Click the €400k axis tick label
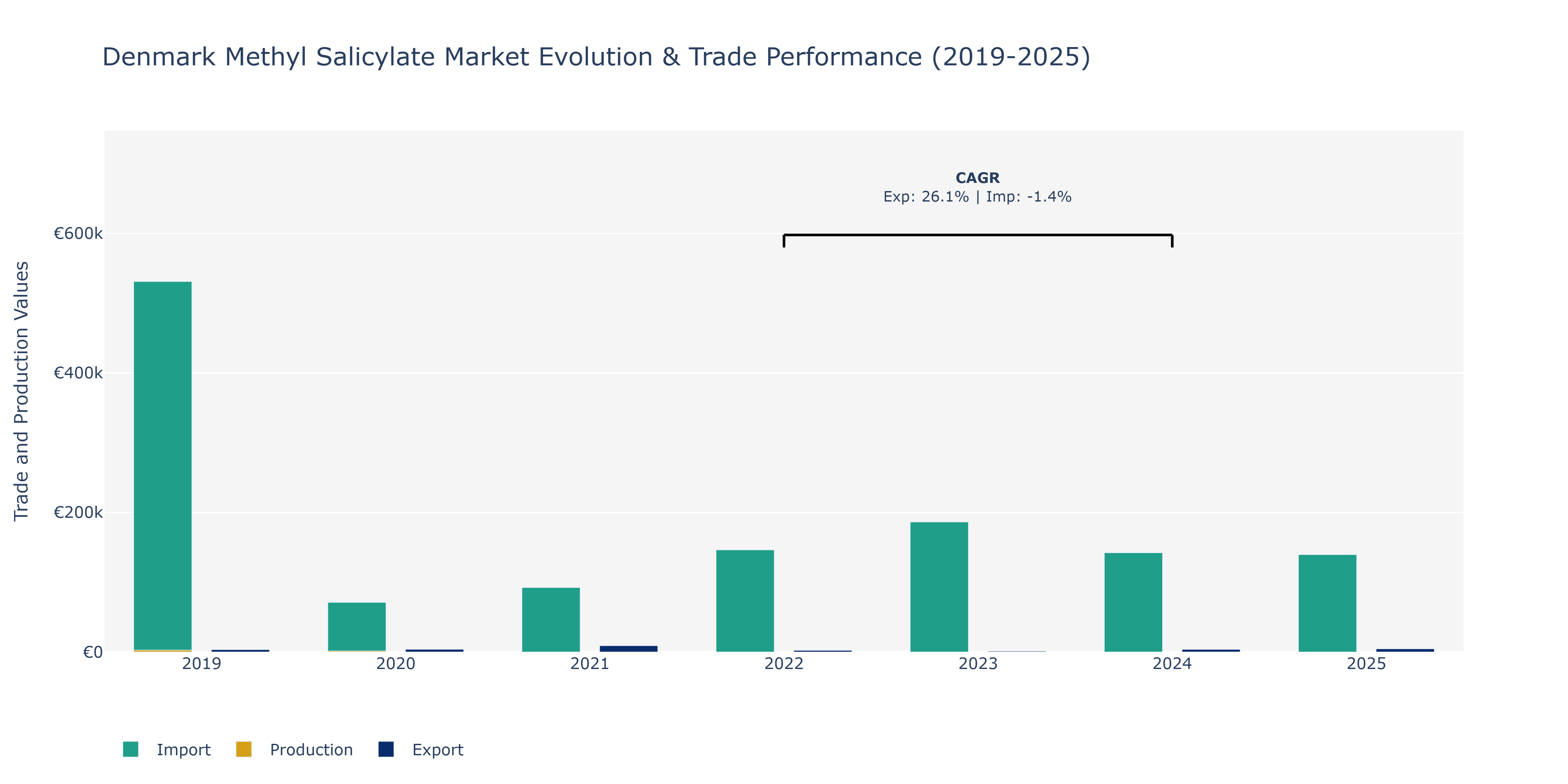This screenshot has width=1568, height=784. (x=78, y=372)
